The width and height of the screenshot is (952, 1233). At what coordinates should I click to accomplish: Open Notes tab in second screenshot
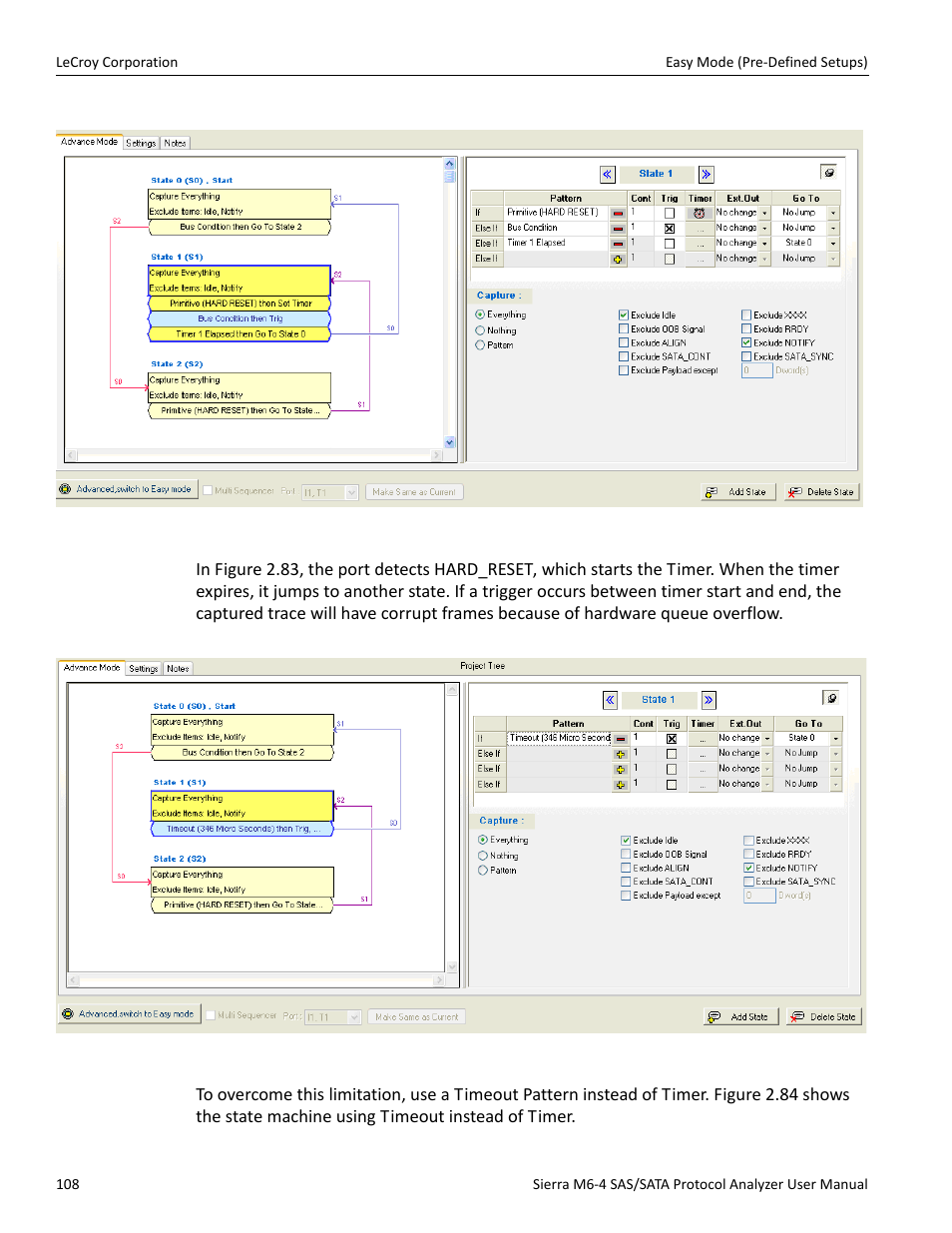click(x=178, y=669)
